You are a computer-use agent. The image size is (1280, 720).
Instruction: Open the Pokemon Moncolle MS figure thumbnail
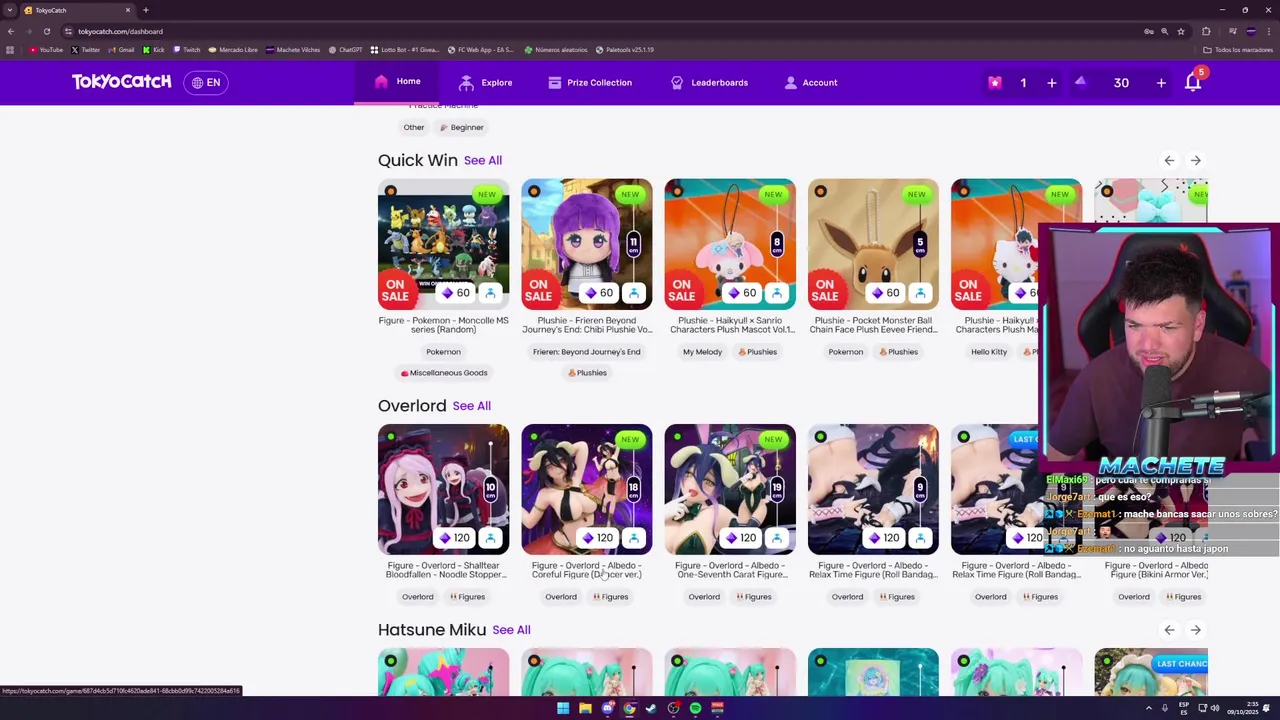coord(443,244)
